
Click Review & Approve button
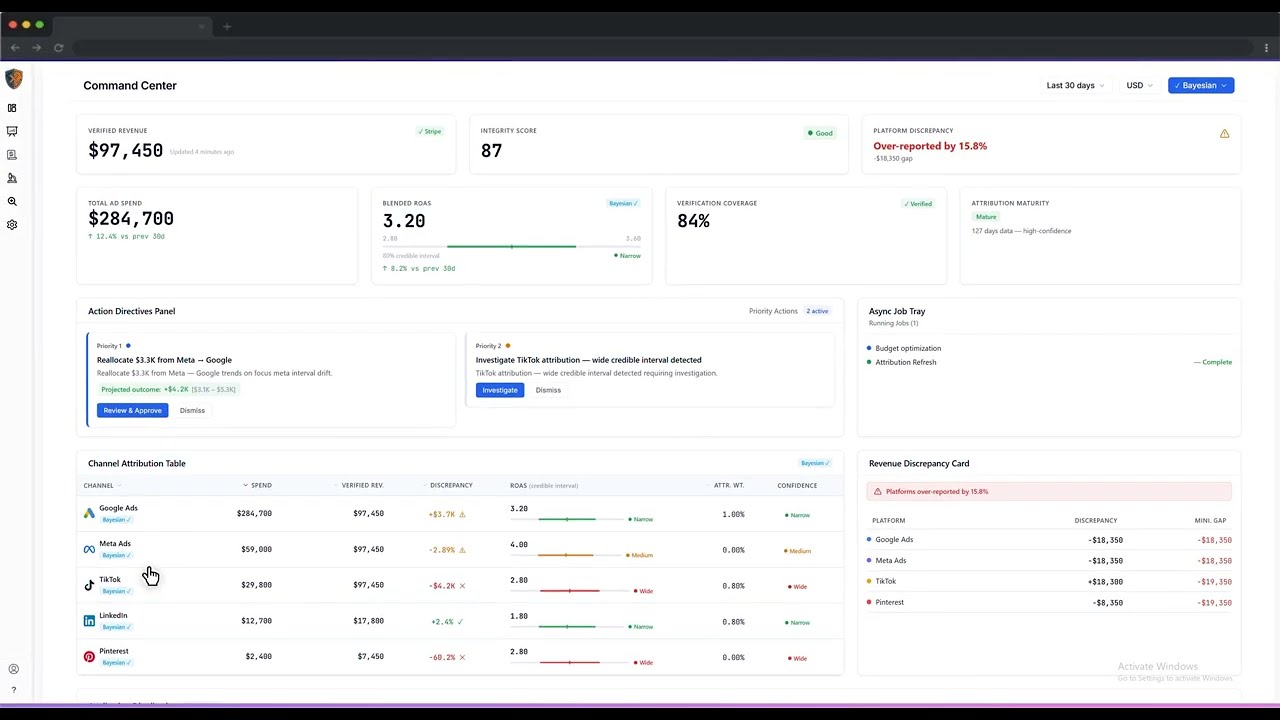[132, 411]
